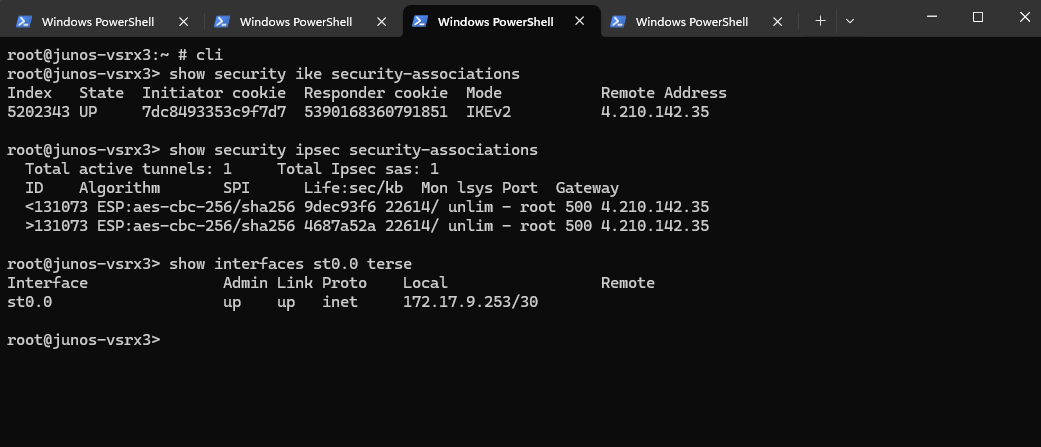The image size is (1041, 447).
Task: Close the Windows Terminal window
Action: pyautogui.click(x=1024, y=18)
